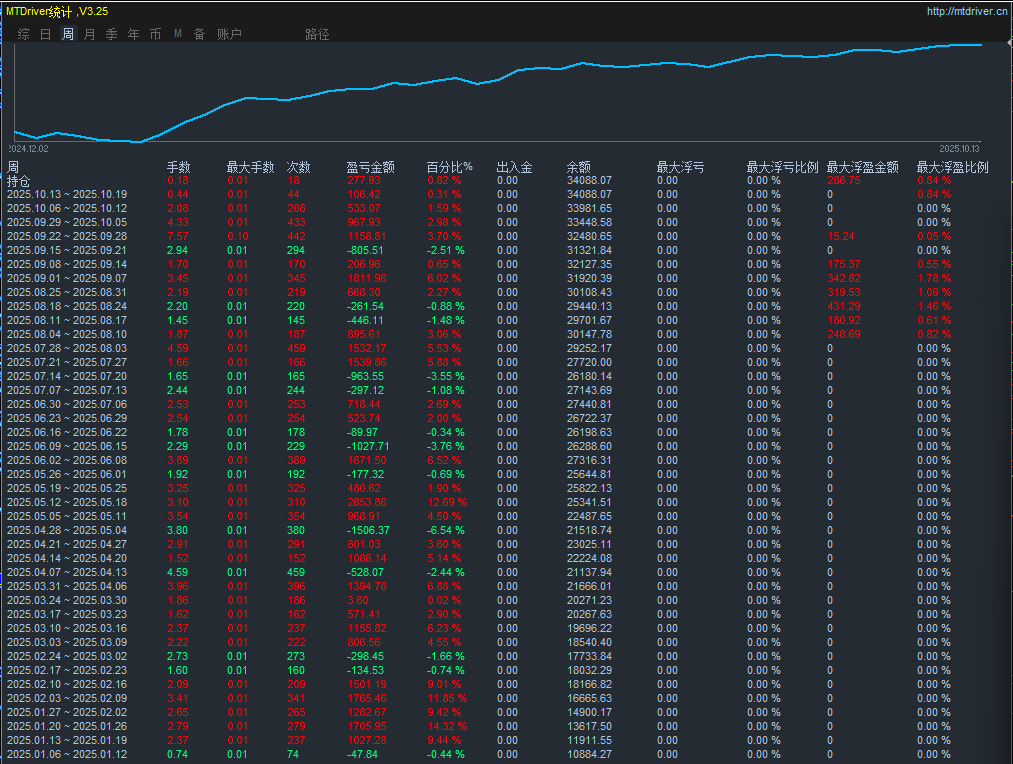The width and height of the screenshot is (1013, 764).
Task: Select the 2025.05.12 ~ 2025.05.18 week row
Action: [x=67, y=502]
